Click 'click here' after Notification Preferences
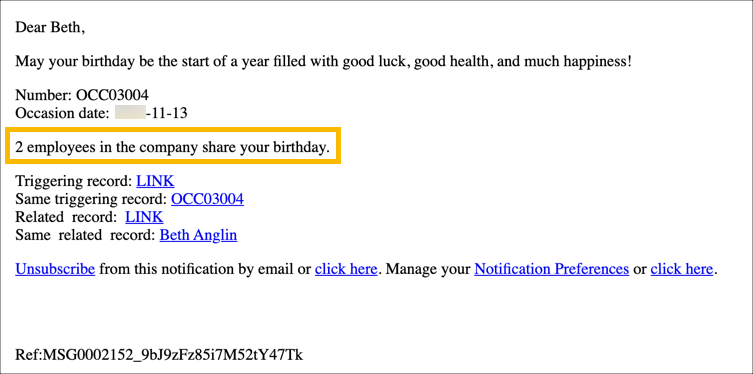The width and height of the screenshot is (753, 374). (x=681, y=269)
